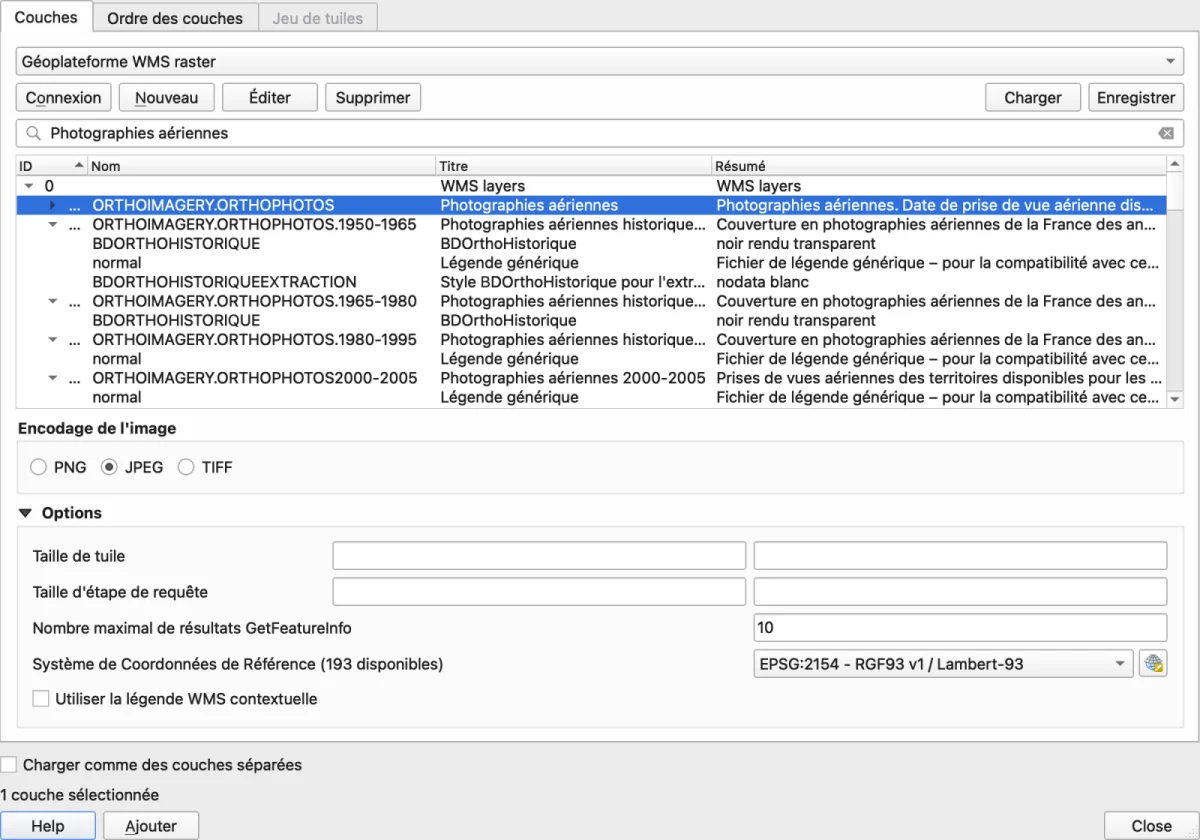
Task: Select PNG image encoding
Action: tap(38, 467)
